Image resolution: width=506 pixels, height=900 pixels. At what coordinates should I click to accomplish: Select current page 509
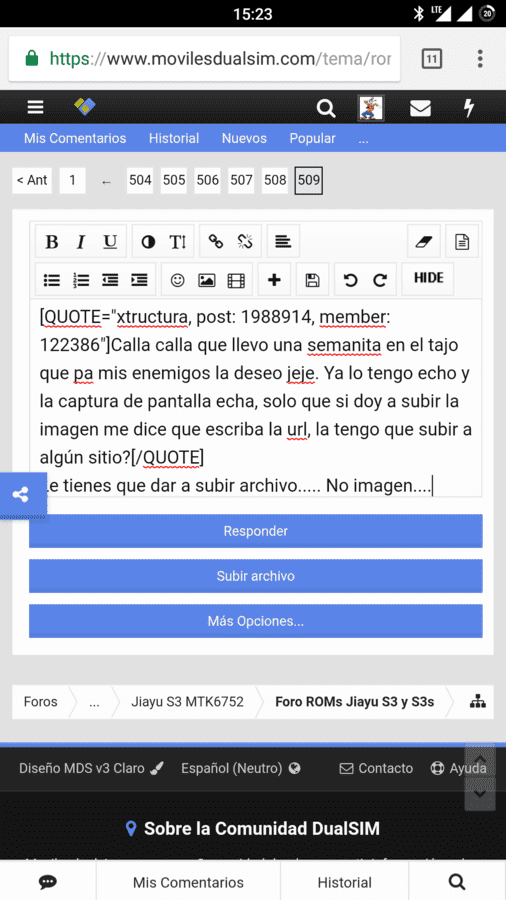click(x=309, y=180)
